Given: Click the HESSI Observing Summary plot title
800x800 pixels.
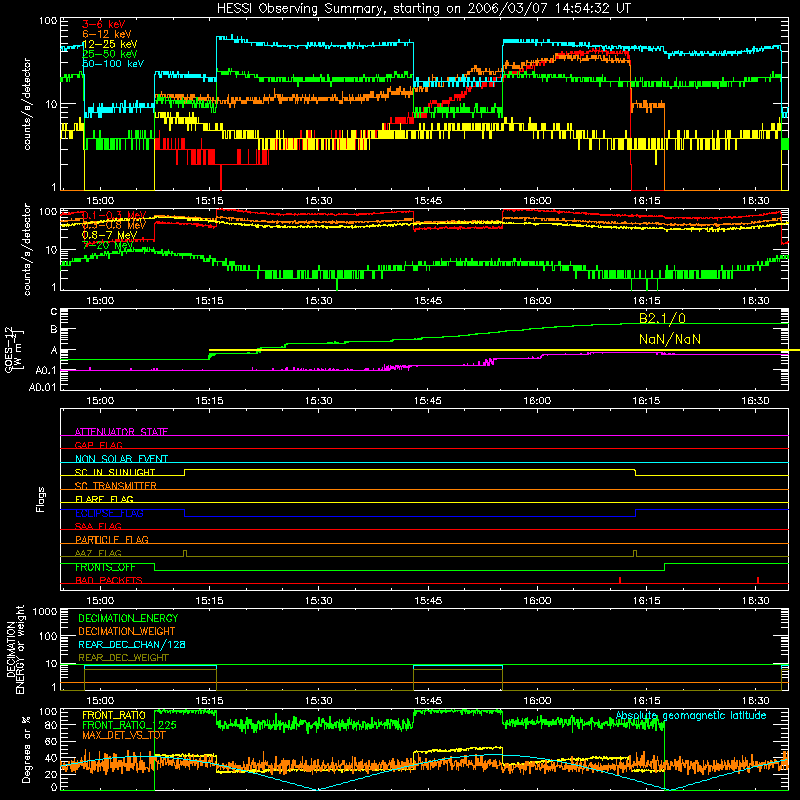Looking at the screenshot, I should (x=423, y=9).
